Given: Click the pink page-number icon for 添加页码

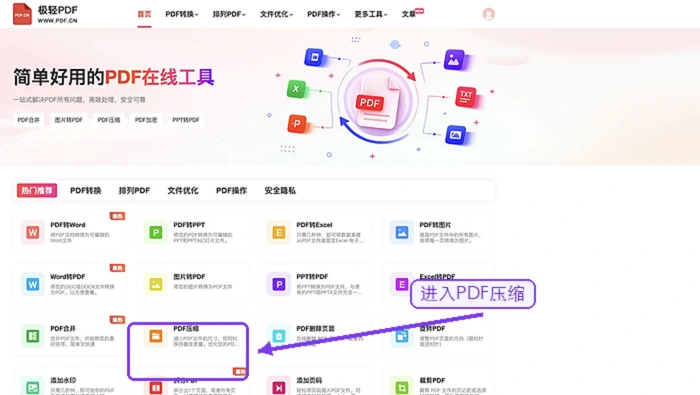Looking at the screenshot, I should pos(279,387).
